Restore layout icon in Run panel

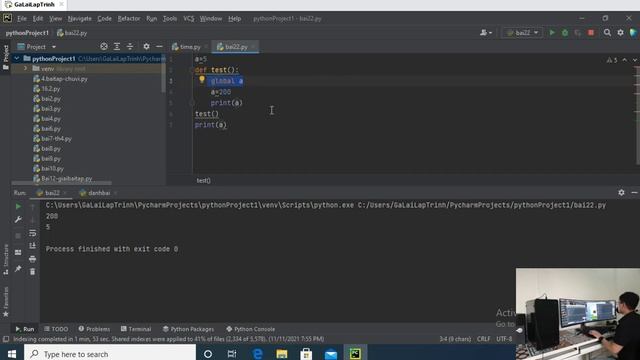18,252
